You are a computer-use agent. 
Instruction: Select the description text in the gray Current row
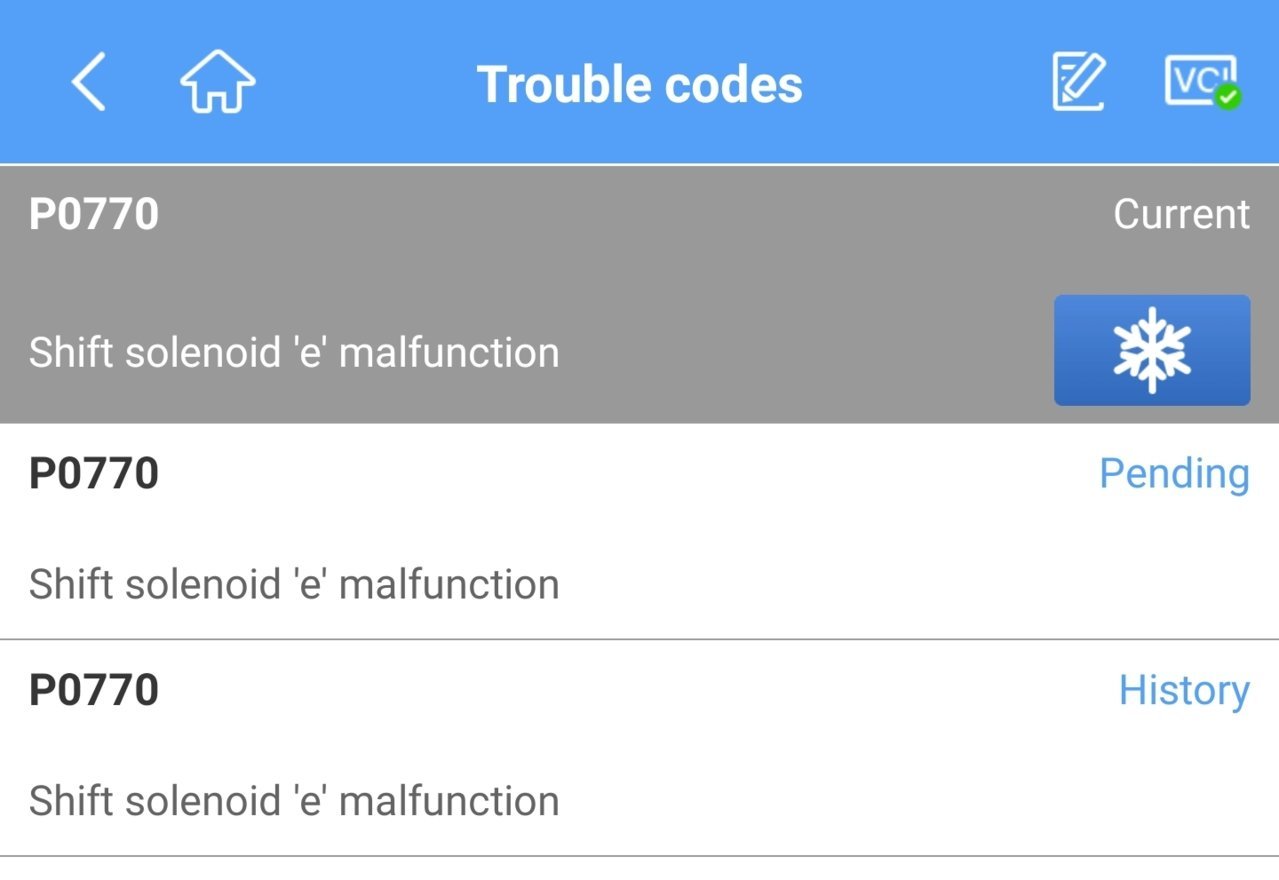click(294, 352)
